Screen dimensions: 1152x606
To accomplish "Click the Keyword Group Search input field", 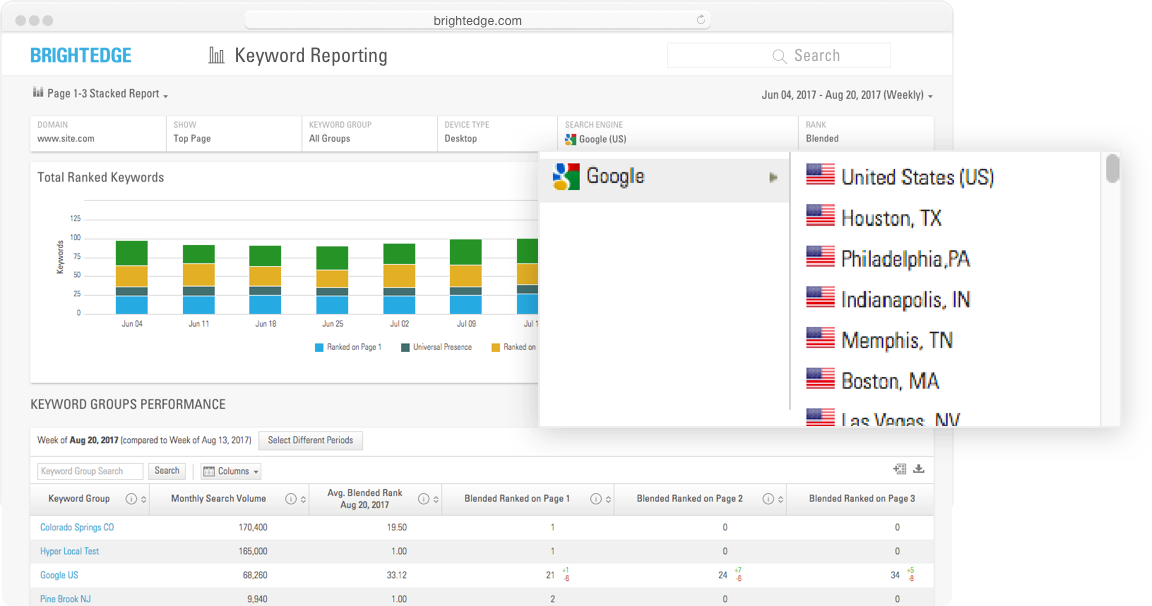I will (x=90, y=471).
